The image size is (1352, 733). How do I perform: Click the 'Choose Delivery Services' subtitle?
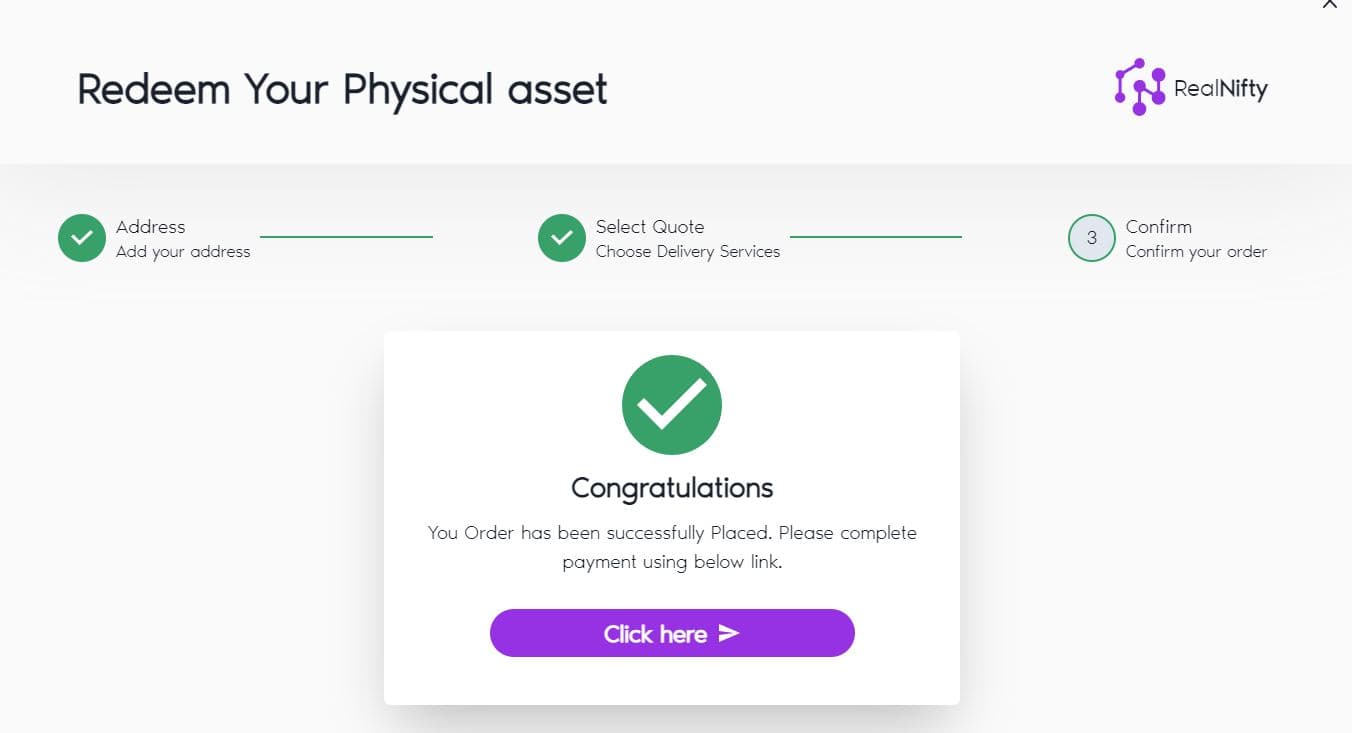tap(688, 252)
